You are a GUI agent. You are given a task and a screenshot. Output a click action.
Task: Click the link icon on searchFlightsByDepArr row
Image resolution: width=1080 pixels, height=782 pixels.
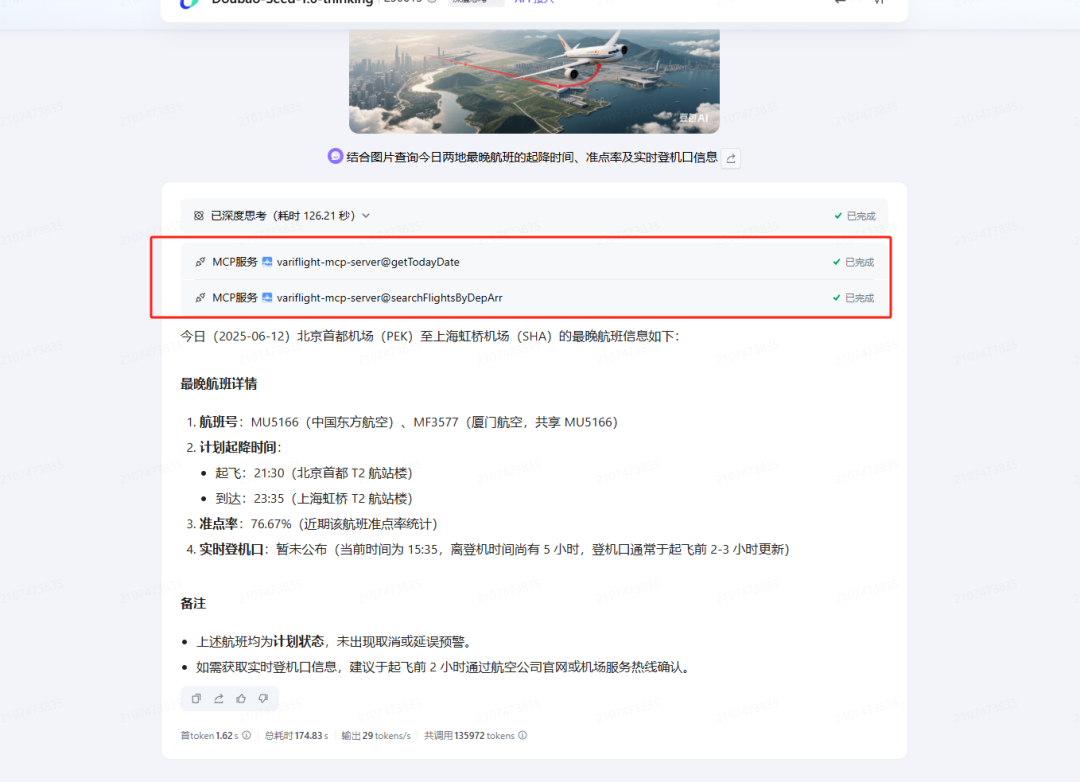(x=200, y=298)
